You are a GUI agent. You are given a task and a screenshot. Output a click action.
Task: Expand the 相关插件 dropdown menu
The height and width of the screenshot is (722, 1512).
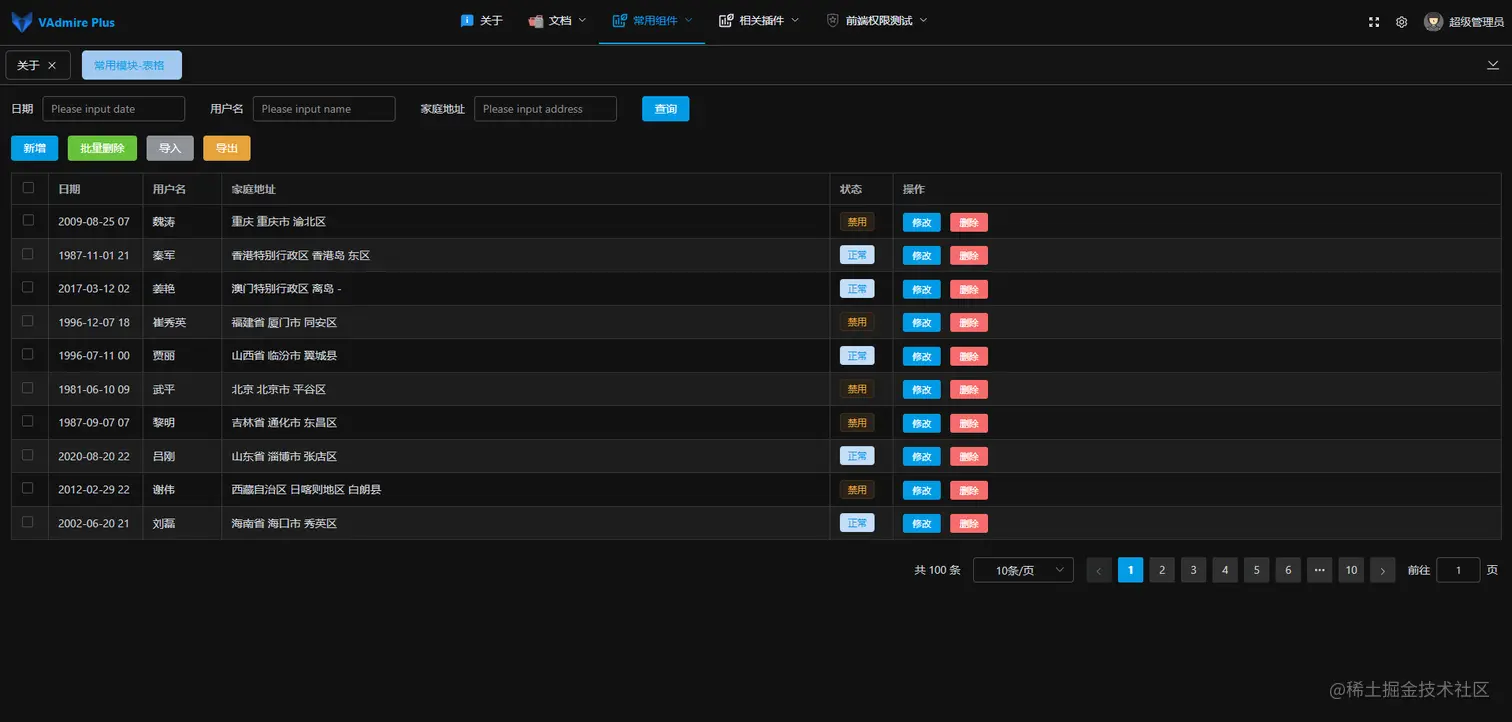tap(795, 20)
